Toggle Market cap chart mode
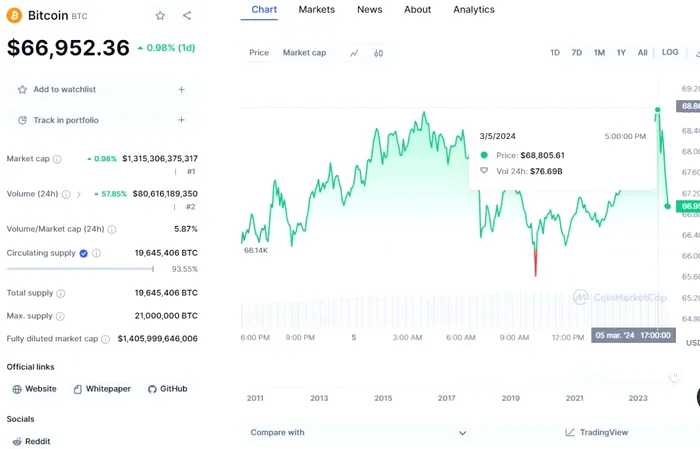This screenshot has width=700, height=449. (x=304, y=53)
